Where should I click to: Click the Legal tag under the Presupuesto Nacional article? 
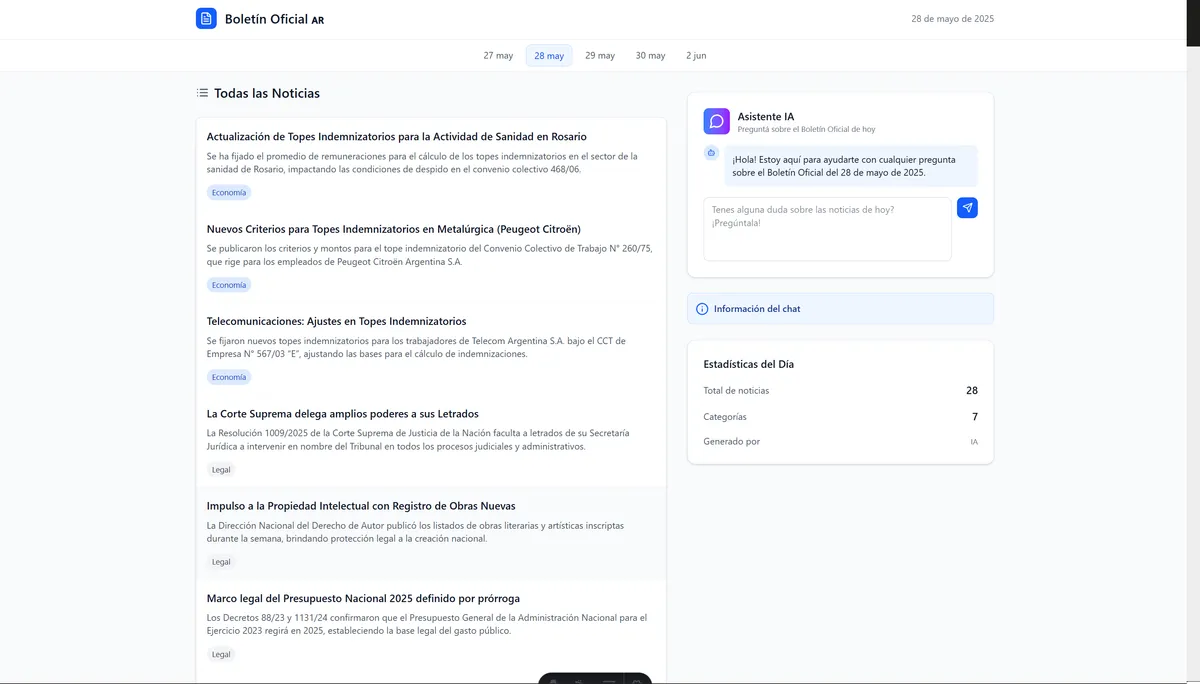click(221, 654)
